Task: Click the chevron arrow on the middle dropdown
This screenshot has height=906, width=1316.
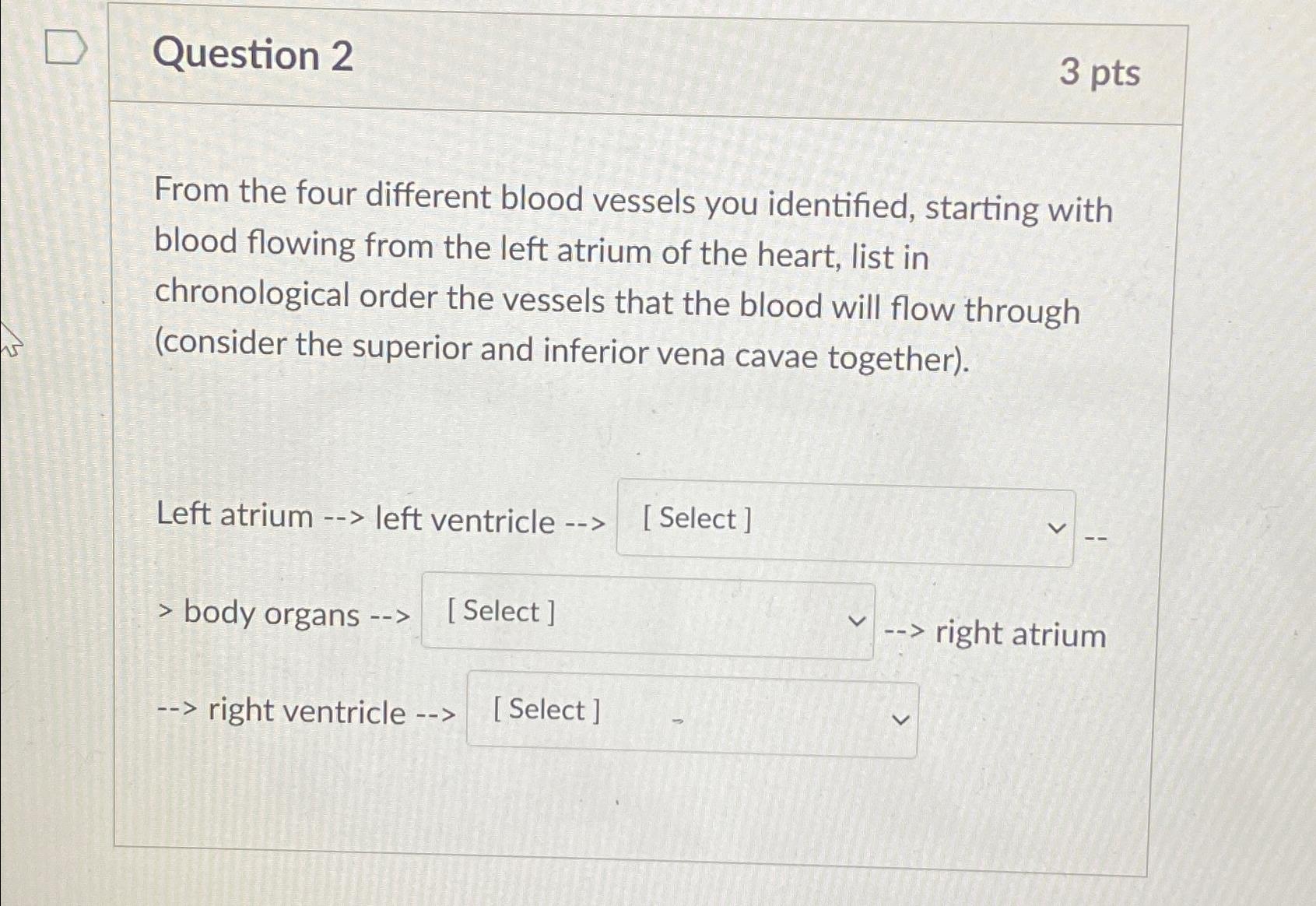Action: (857, 621)
